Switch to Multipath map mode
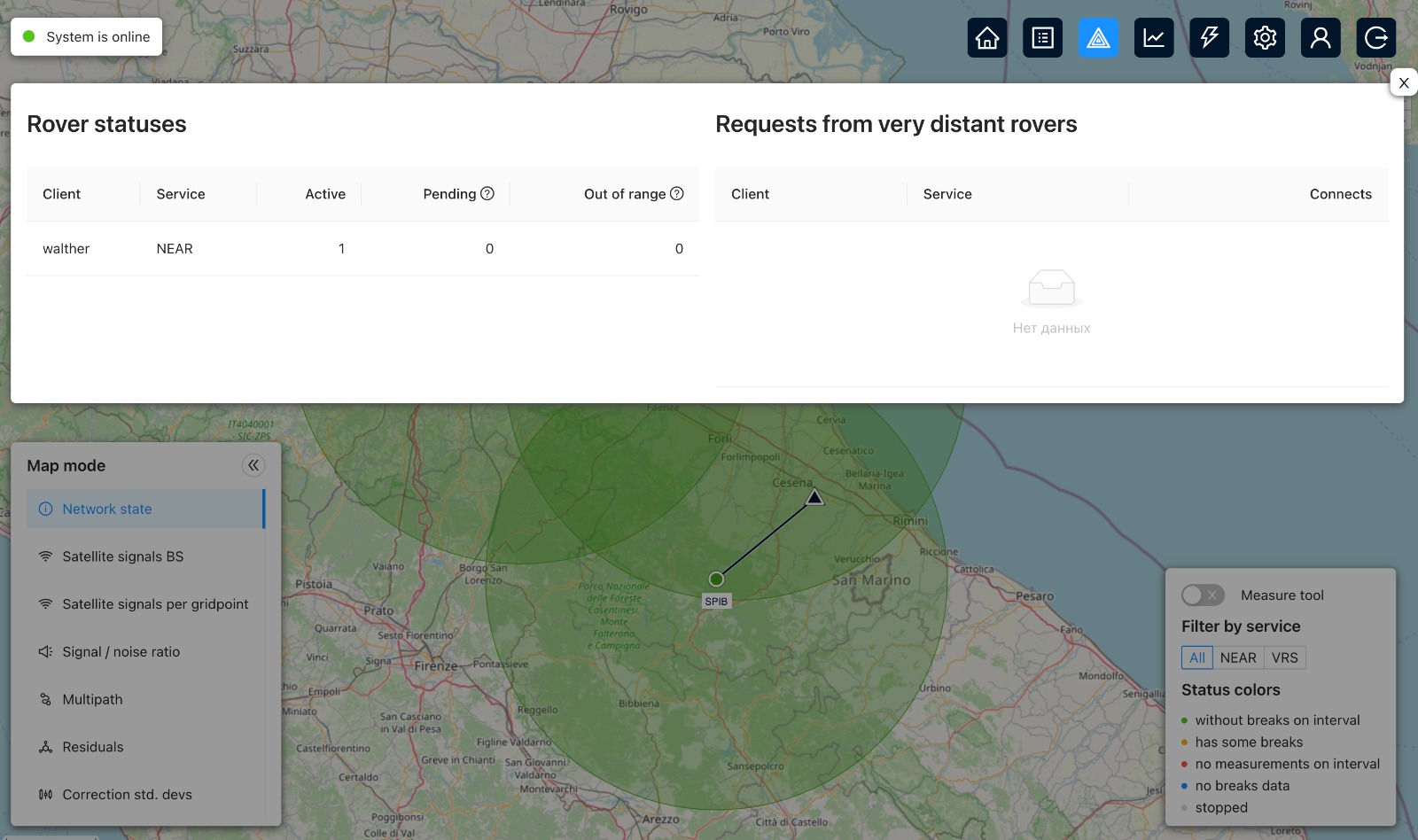Viewport: 1418px width, 840px height. coord(92,699)
